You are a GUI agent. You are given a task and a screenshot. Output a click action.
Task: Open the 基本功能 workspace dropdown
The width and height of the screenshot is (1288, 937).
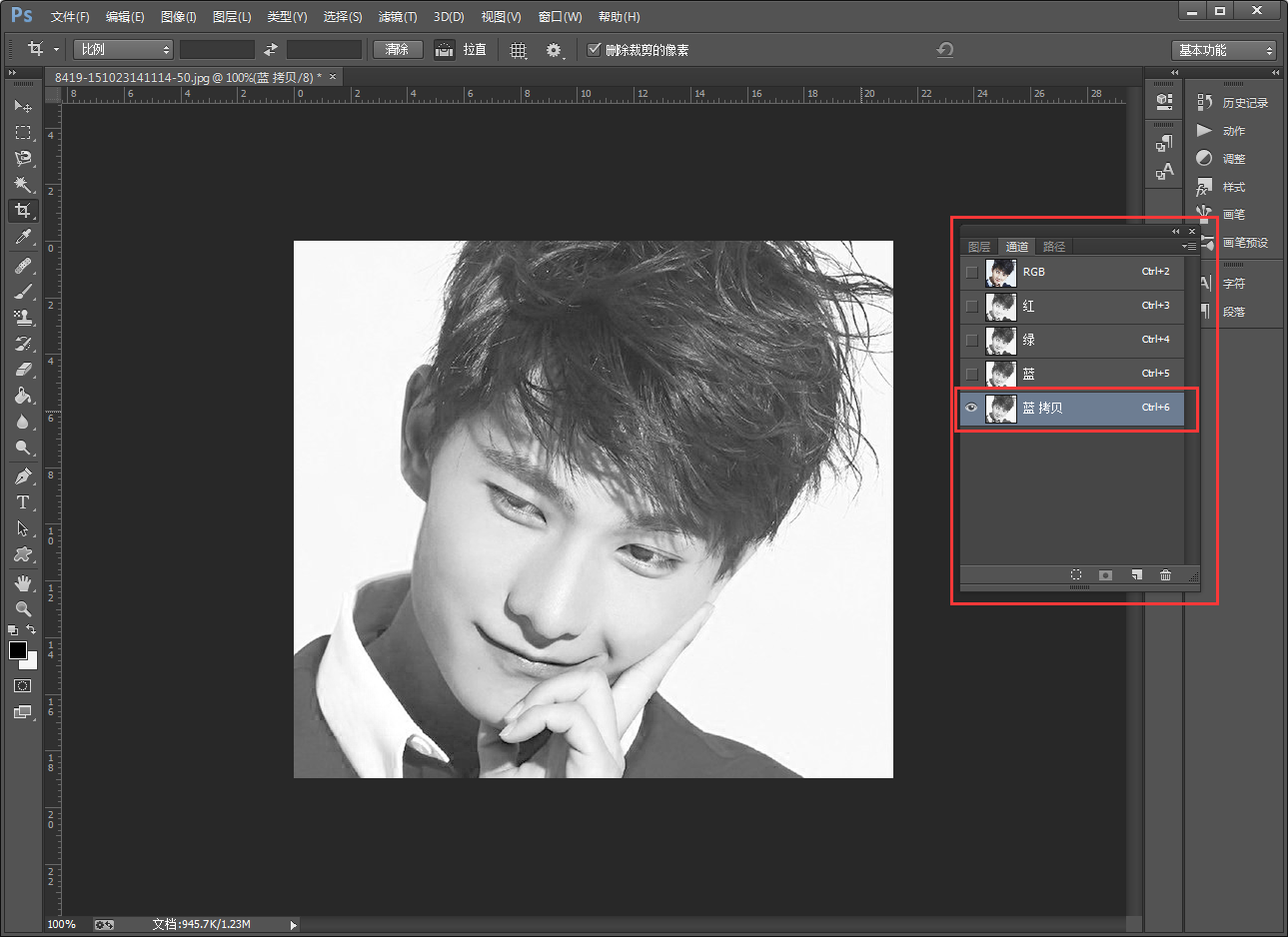1225,50
